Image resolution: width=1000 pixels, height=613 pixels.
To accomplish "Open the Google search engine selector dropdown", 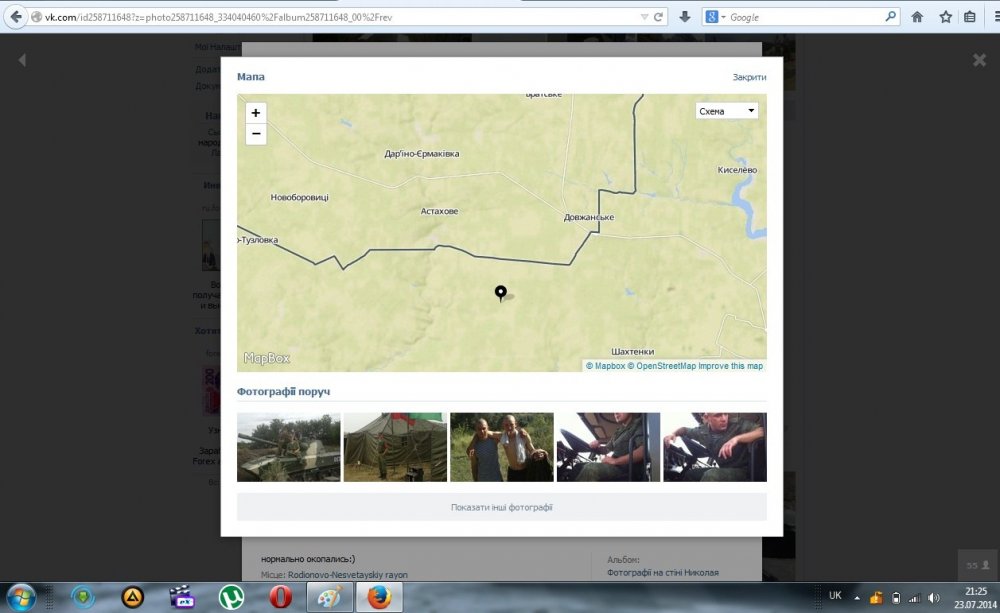I will [716, 17].
